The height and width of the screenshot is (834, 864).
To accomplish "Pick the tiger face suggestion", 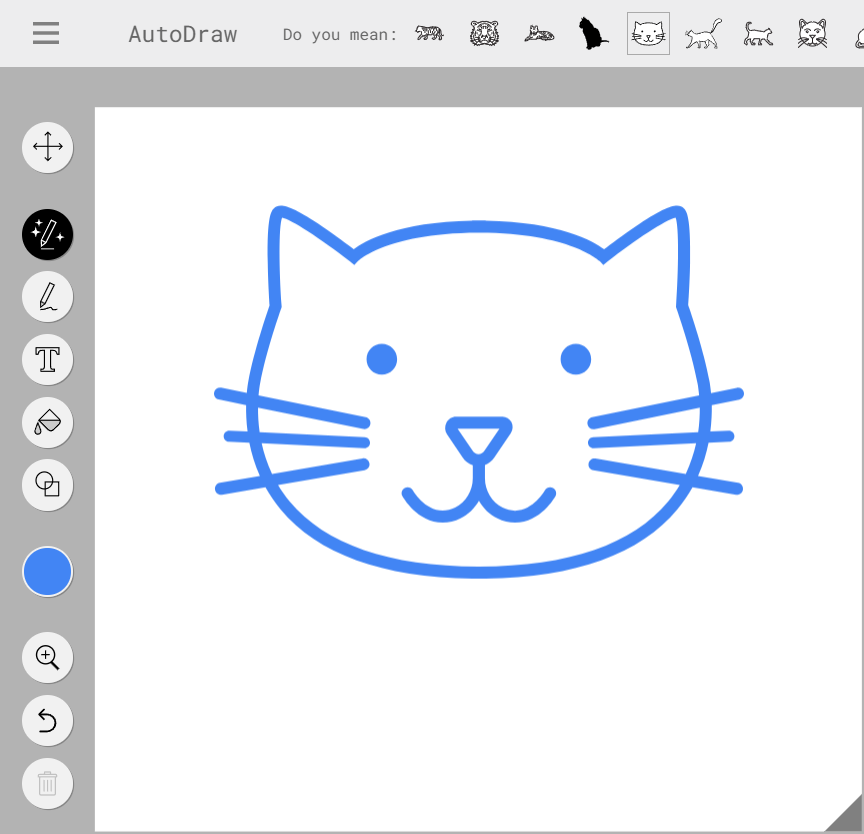I will point(485,34).
